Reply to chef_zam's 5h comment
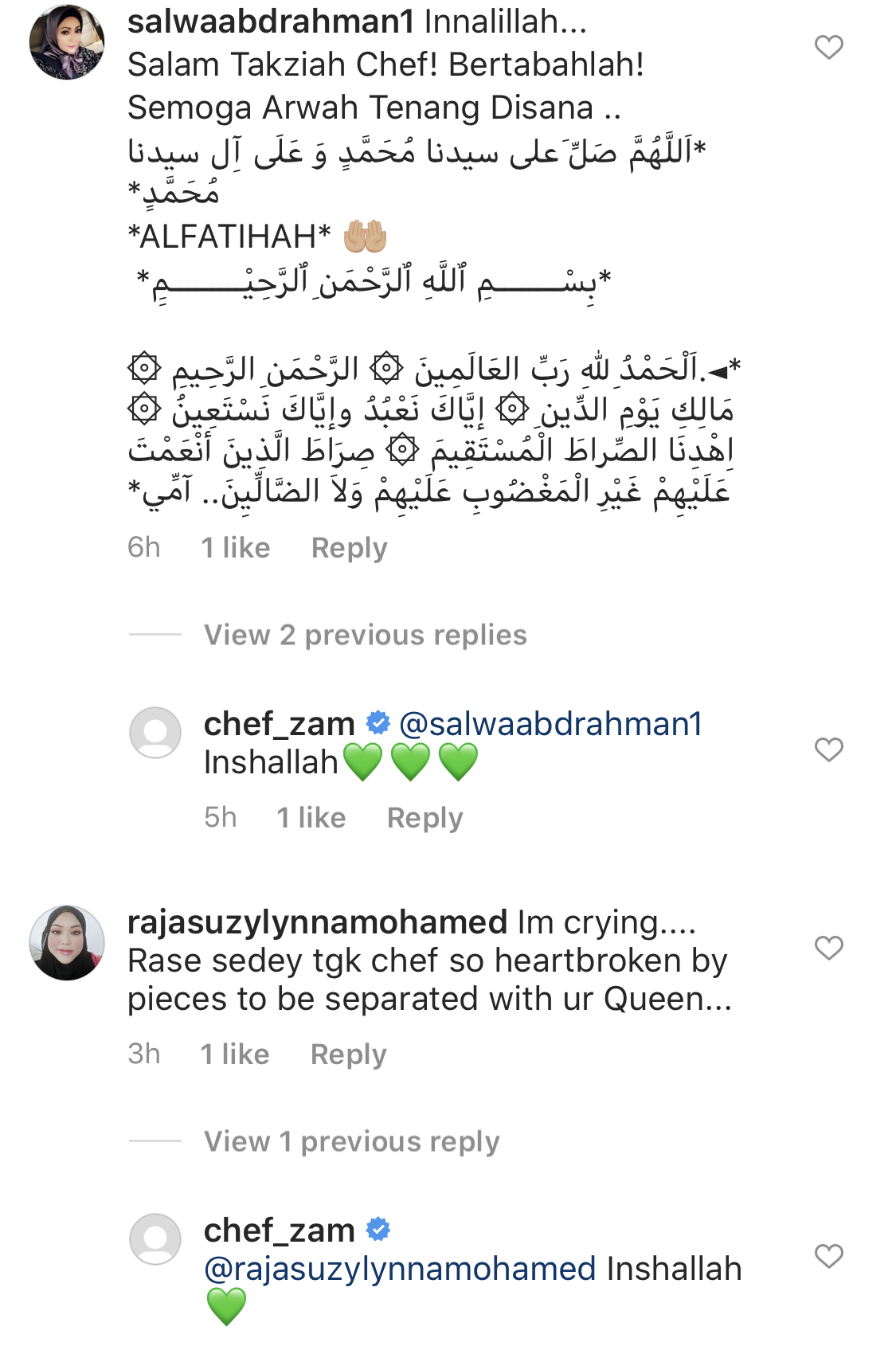896x1346 pixels. (x=425, y=818)
